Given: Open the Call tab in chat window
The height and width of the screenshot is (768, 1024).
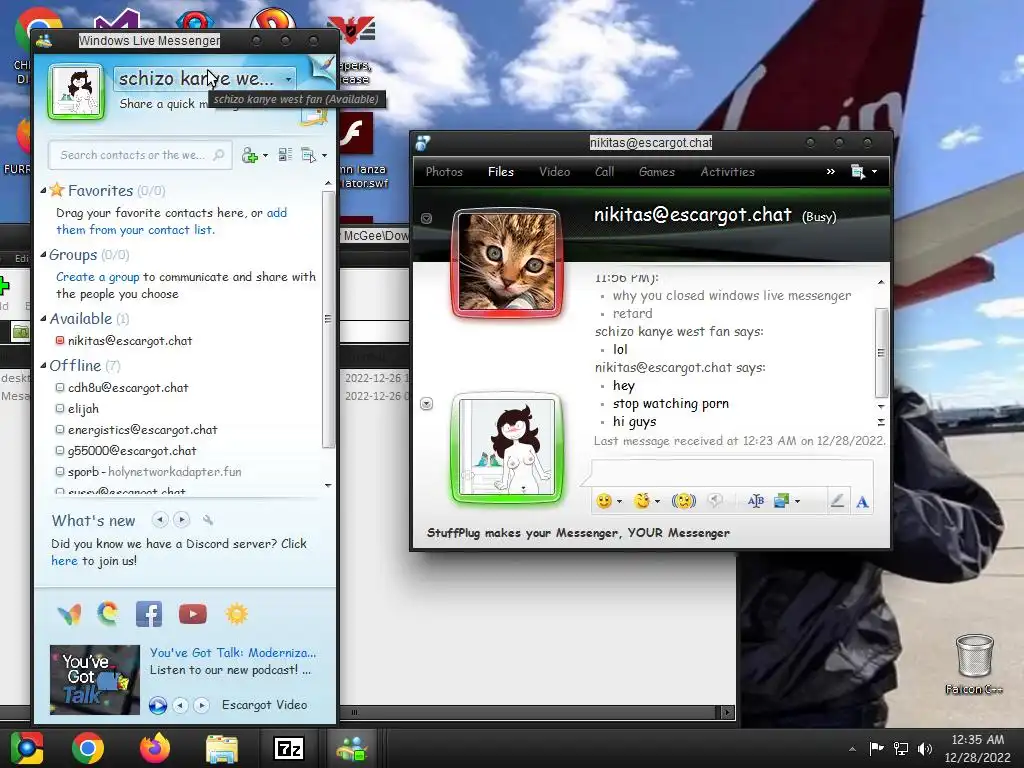Looking at the screenshot, I should pyautogui.click(x=604, y=172).
